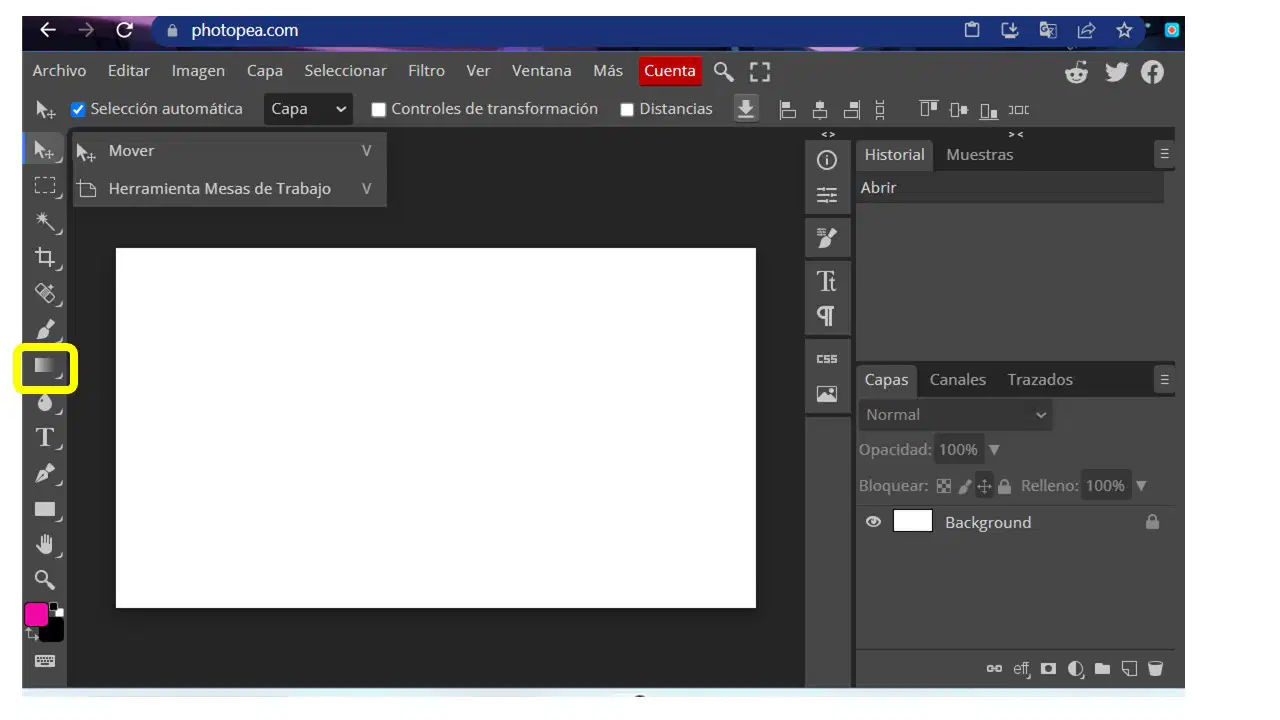Viewport: 1280px width, 720px height.
Task: Open the Capa auto-select dropdown
Action: (x=309, y=109)
